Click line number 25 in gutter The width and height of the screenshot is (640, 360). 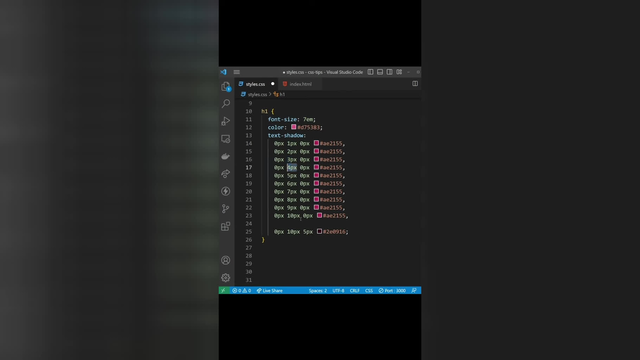point(249,232)
